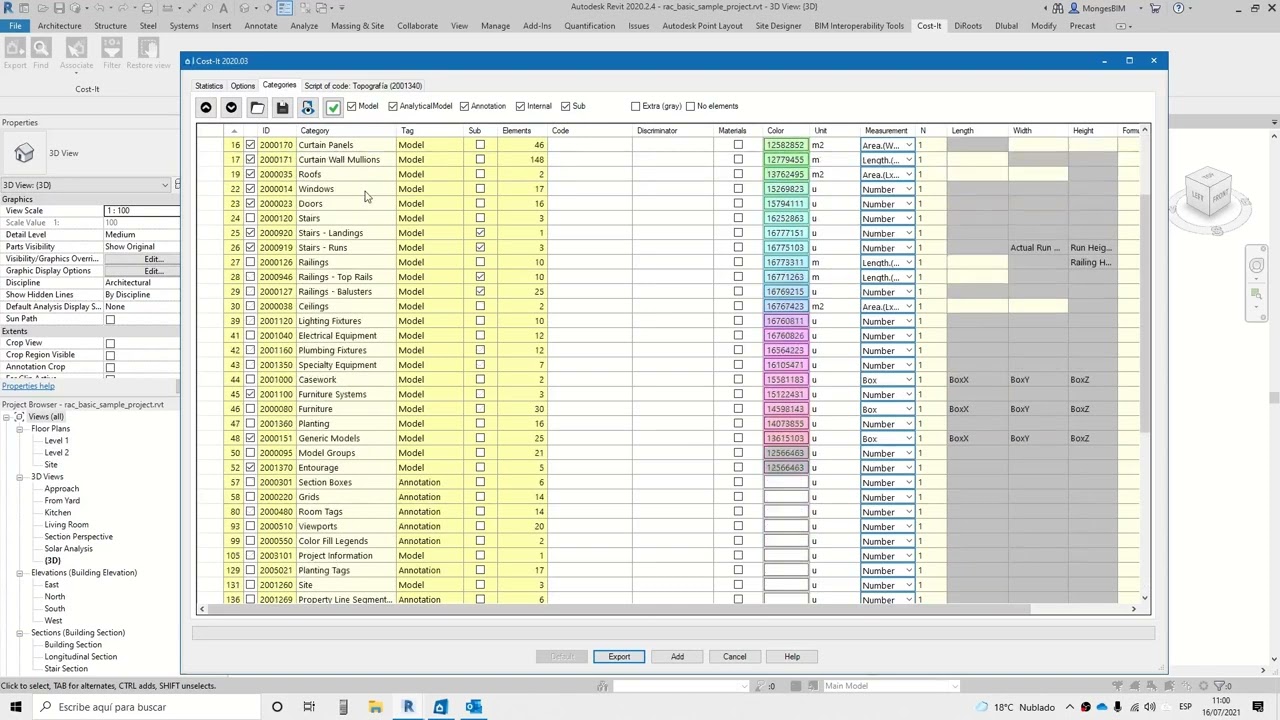
Task: Open the Properties help link
Action: click(28, 386)
